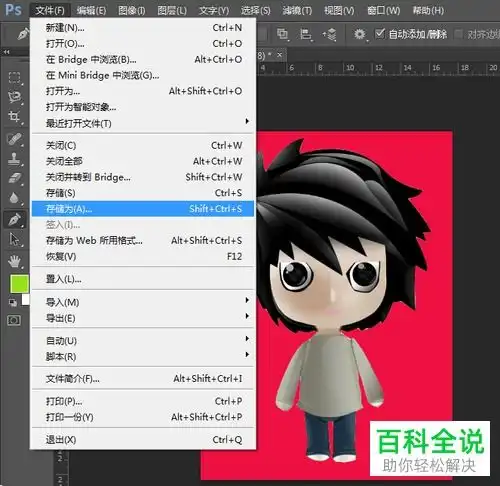The width and height of the screenshot is (500, 486).
Task: Choose 存储为(A)... highlighted entry
Action: coord(143,209)
